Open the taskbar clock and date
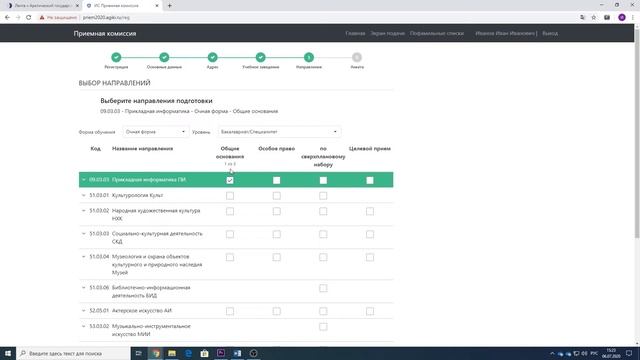640x360 pixels. [x=611, y=353]
